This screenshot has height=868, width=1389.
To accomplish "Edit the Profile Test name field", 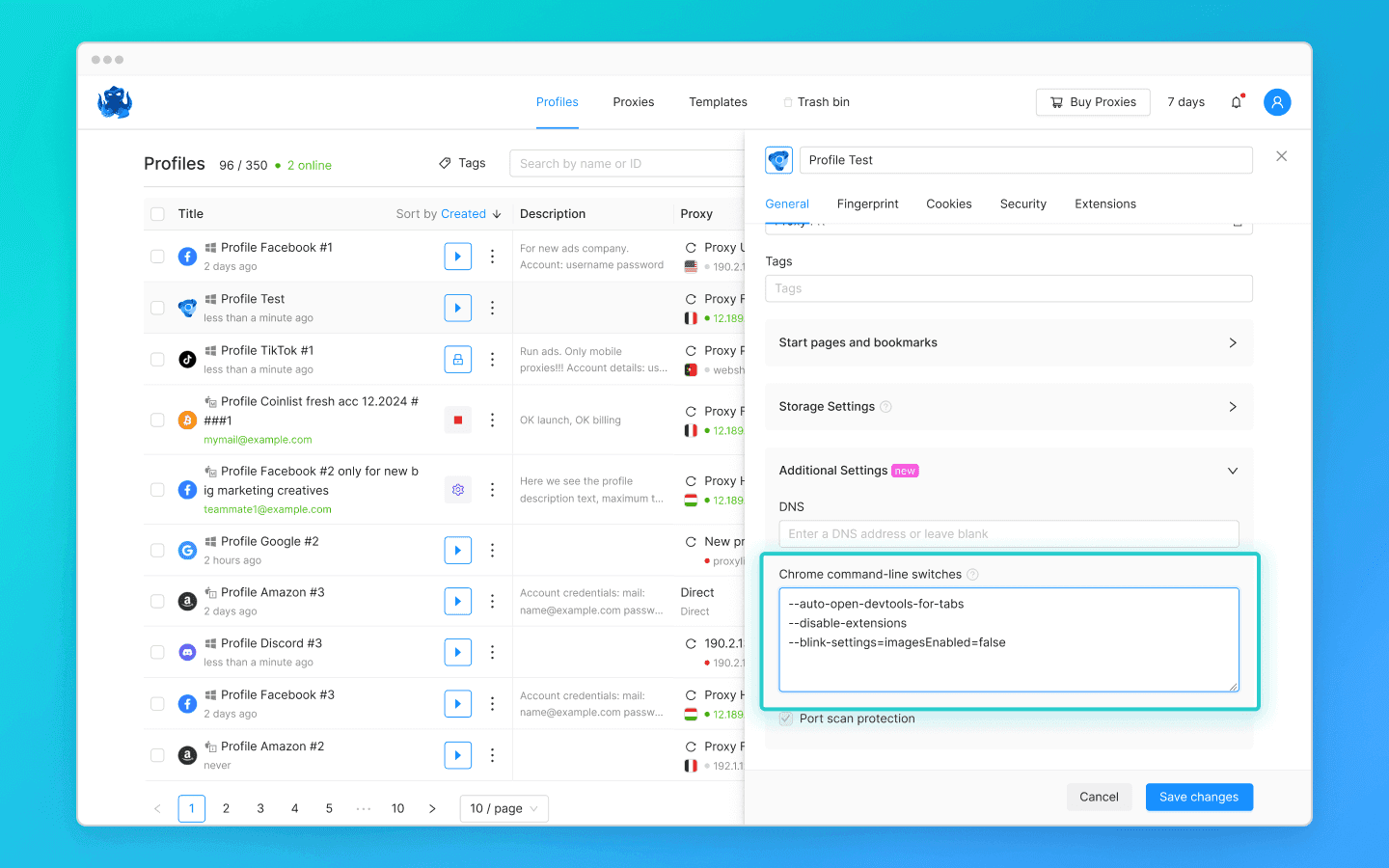I will tap(1026, 160).
